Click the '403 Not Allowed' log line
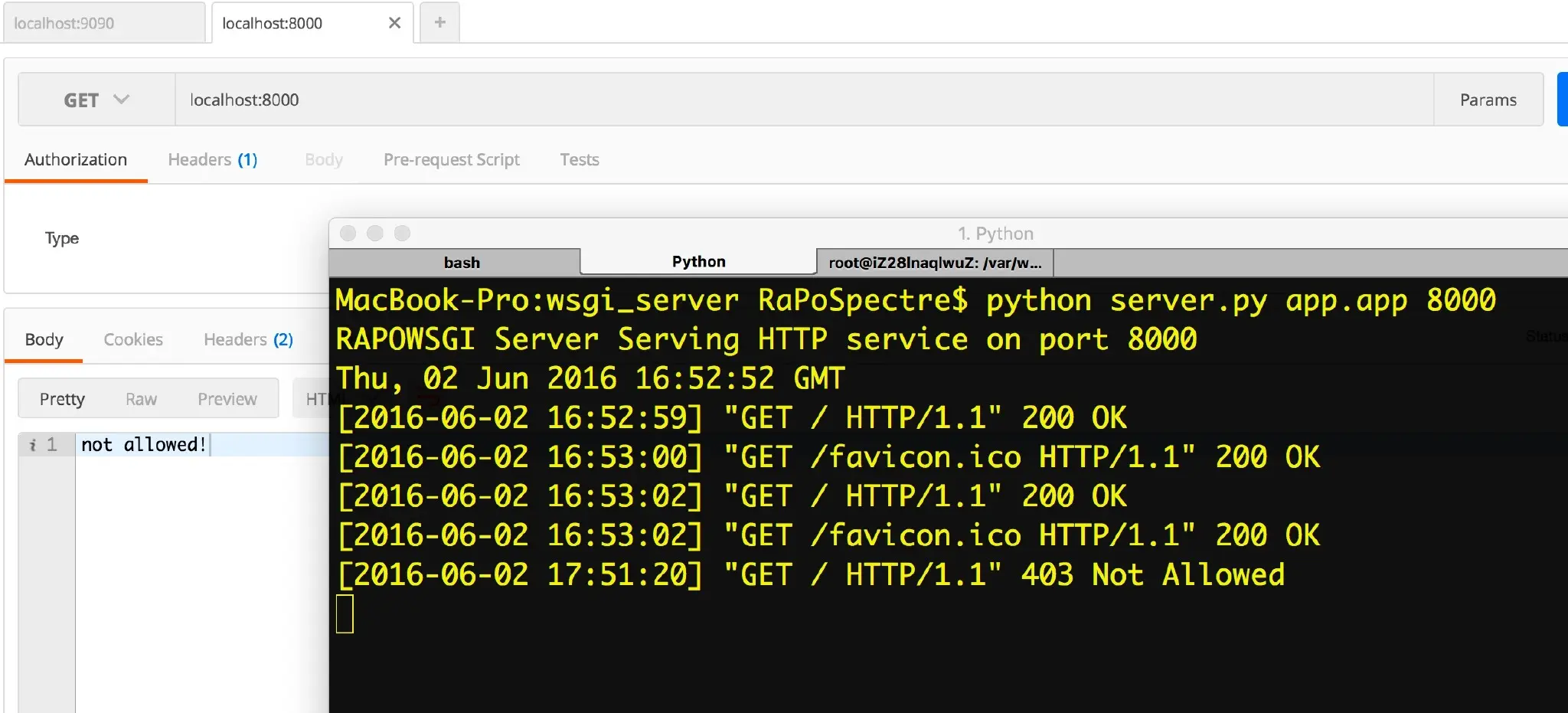1568x713 pixels. [812, 574]
